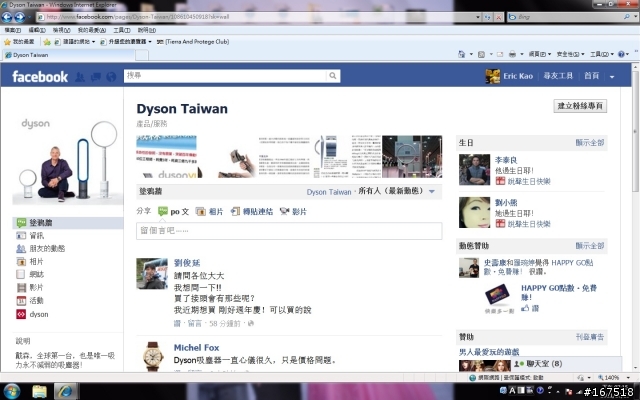640x400 pixels.
Task: Click 留言 under 劉俊延's post
Action: tap(195, 324)
